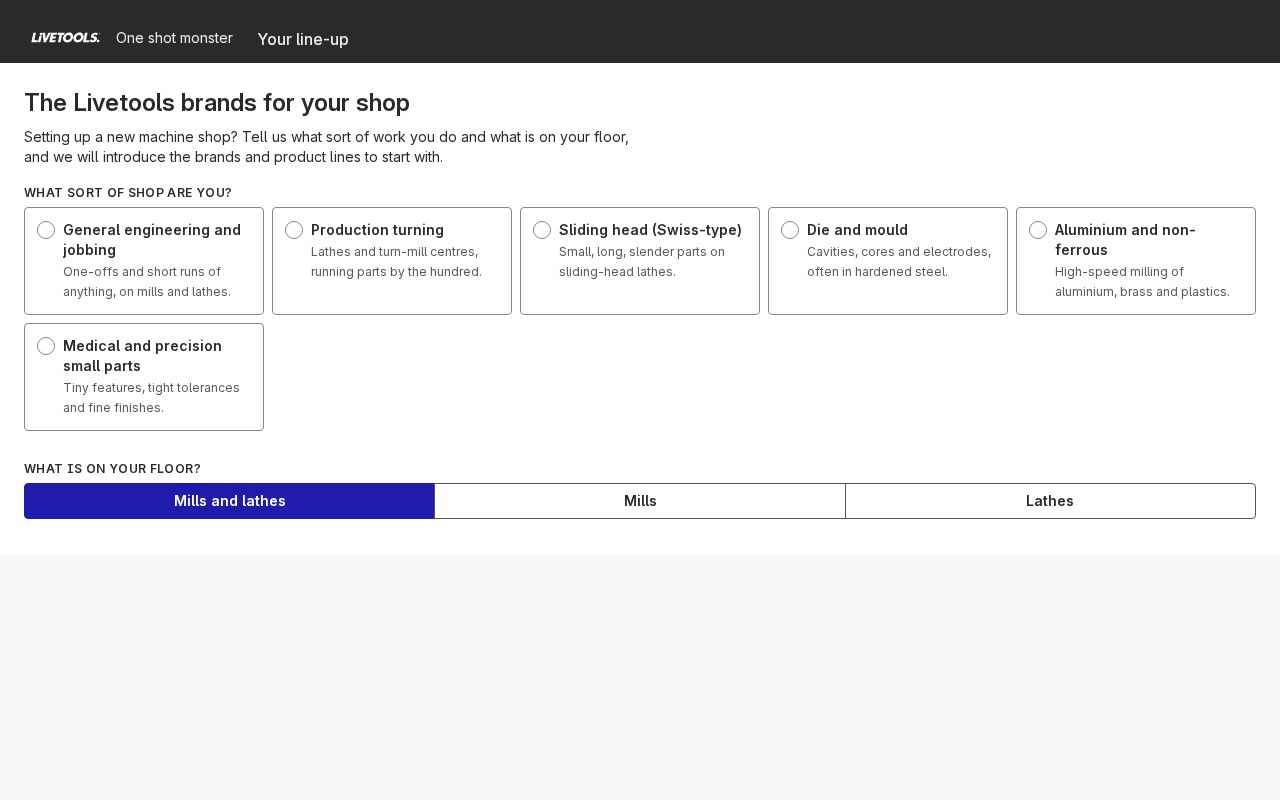Click 'WHAT IS ON YOUR FLOOR?' label
The height and width of the screenshot is (800, 1280).
[112, 469]
